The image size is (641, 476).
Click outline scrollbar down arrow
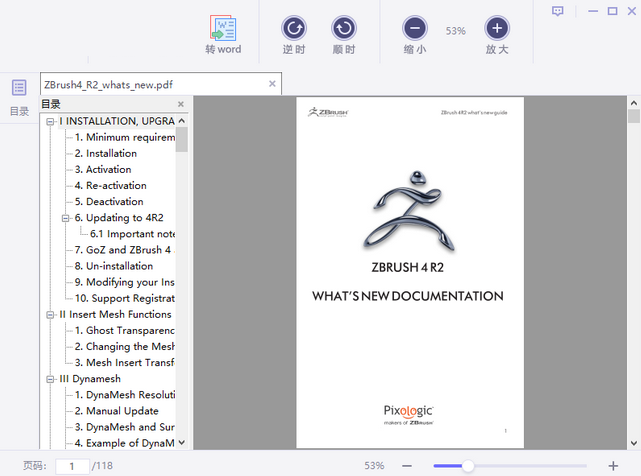(182, 442)
